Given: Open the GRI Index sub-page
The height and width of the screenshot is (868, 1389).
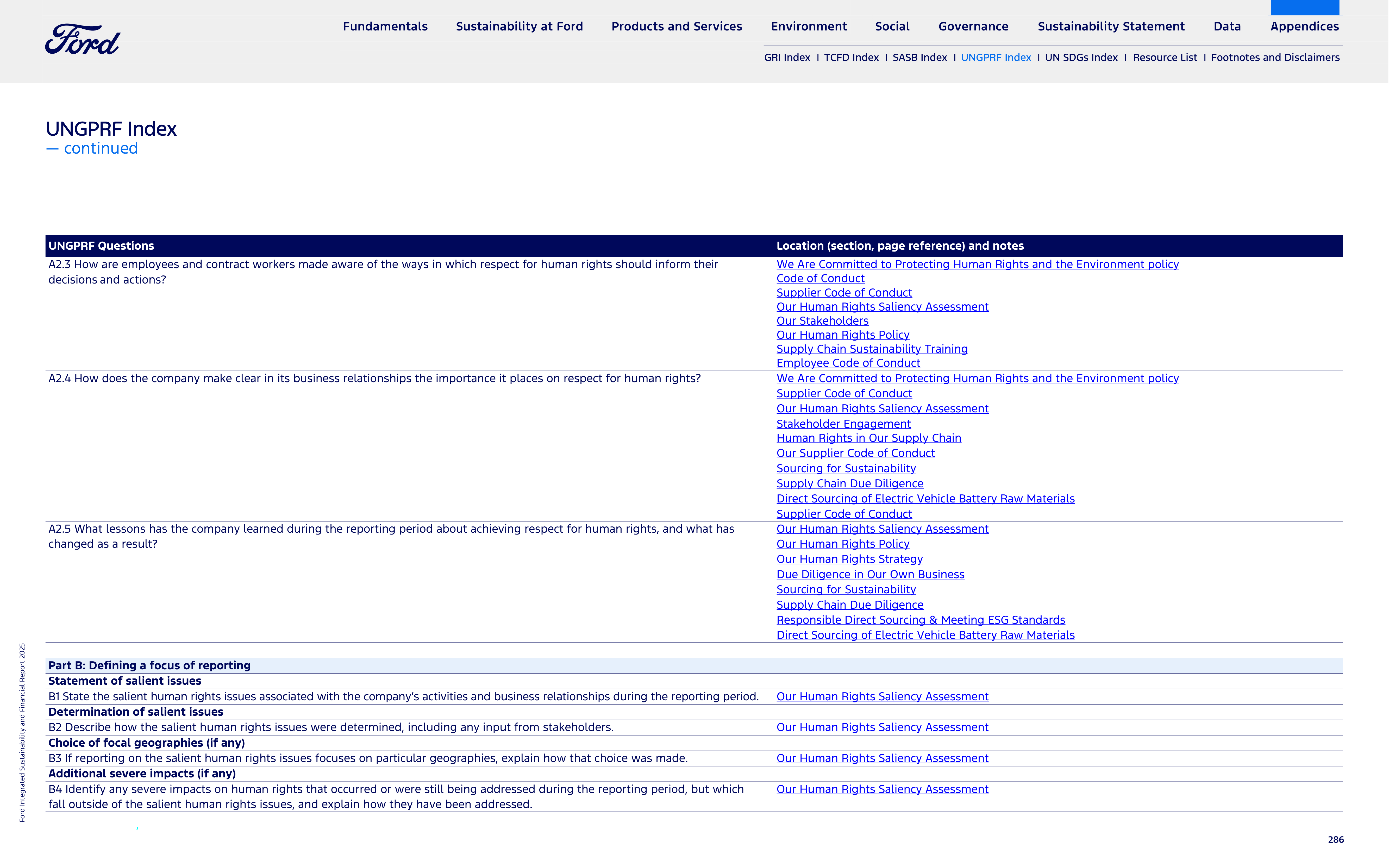Looking at the screenshot, I should tap(787, 58).
